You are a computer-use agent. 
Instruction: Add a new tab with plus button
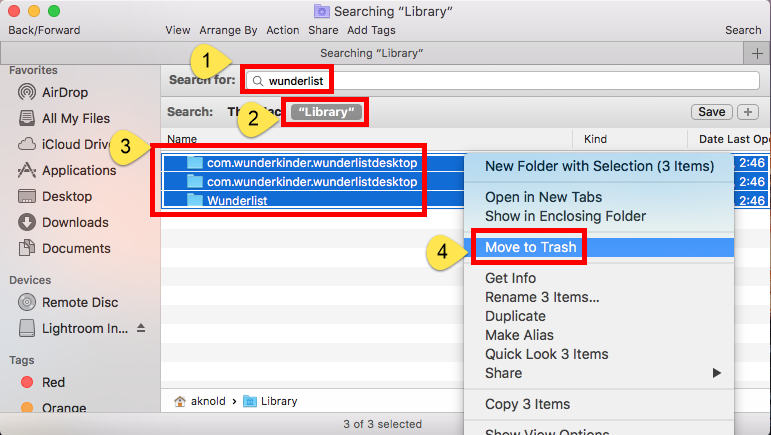tap(757, 53)
